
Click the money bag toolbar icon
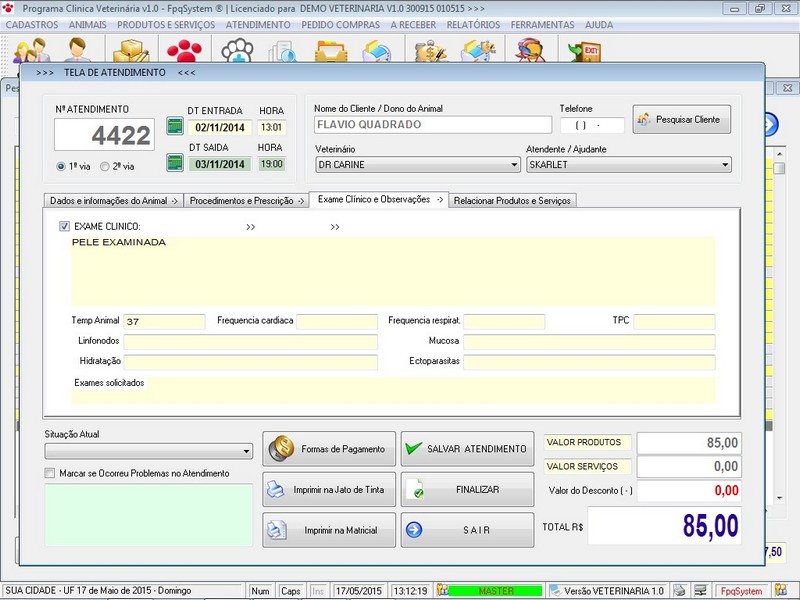pos(430,51)
